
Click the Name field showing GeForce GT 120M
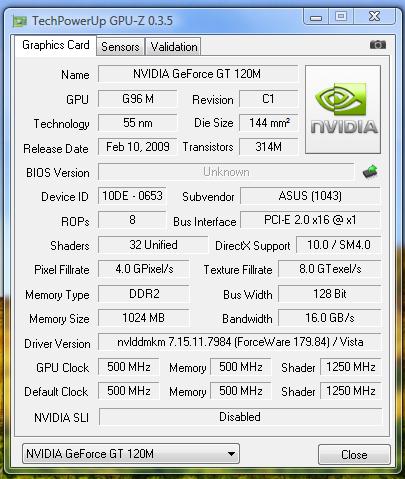pos(198,74)
